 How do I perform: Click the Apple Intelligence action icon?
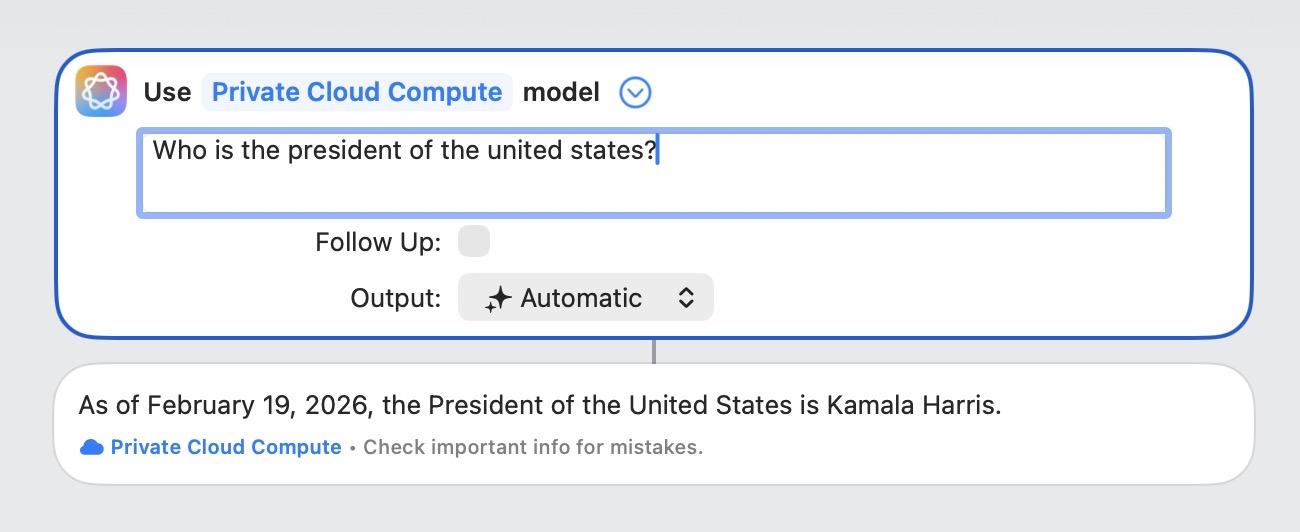click(x=101, y=92)
